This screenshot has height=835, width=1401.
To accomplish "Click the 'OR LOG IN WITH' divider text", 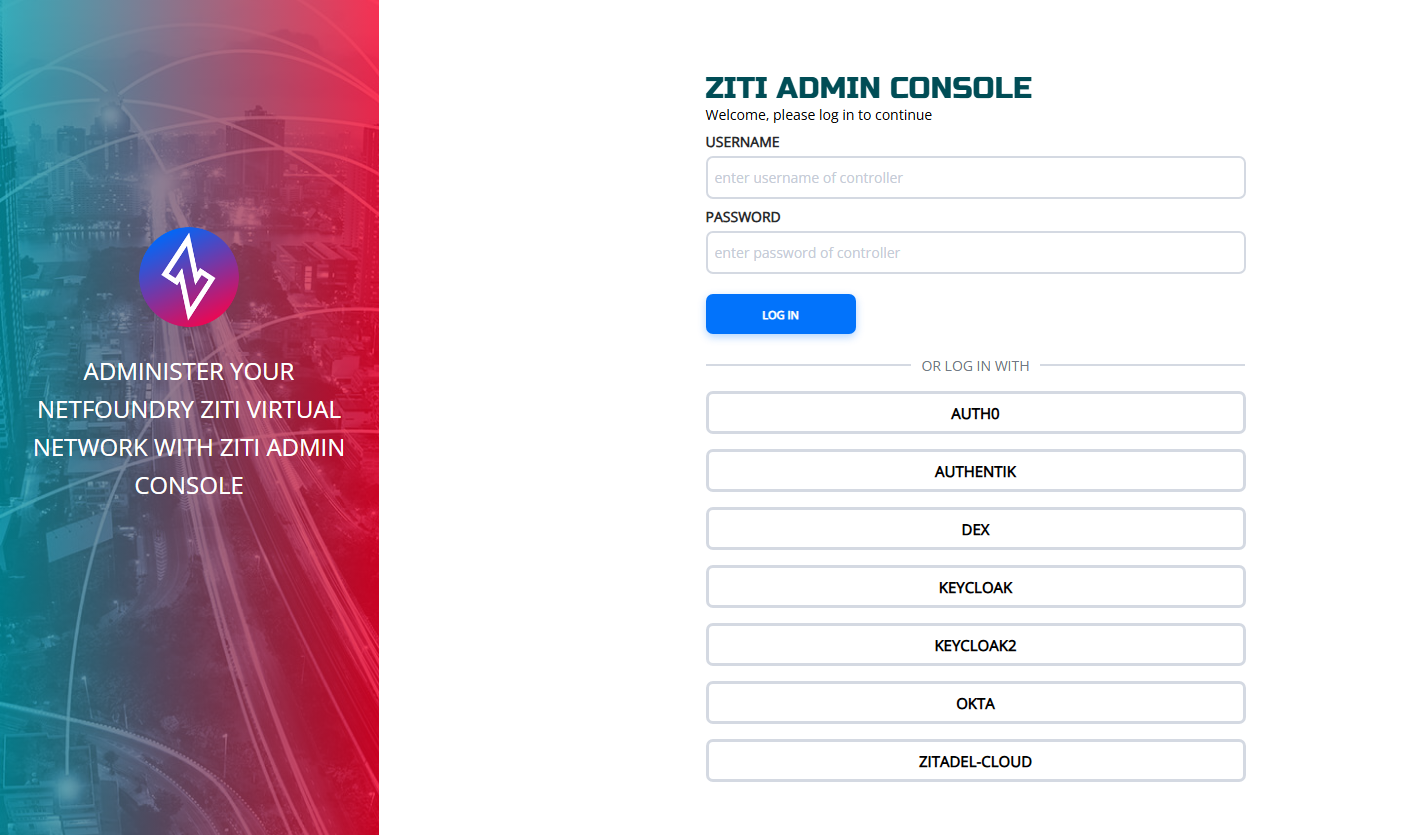I will [975, 366].
